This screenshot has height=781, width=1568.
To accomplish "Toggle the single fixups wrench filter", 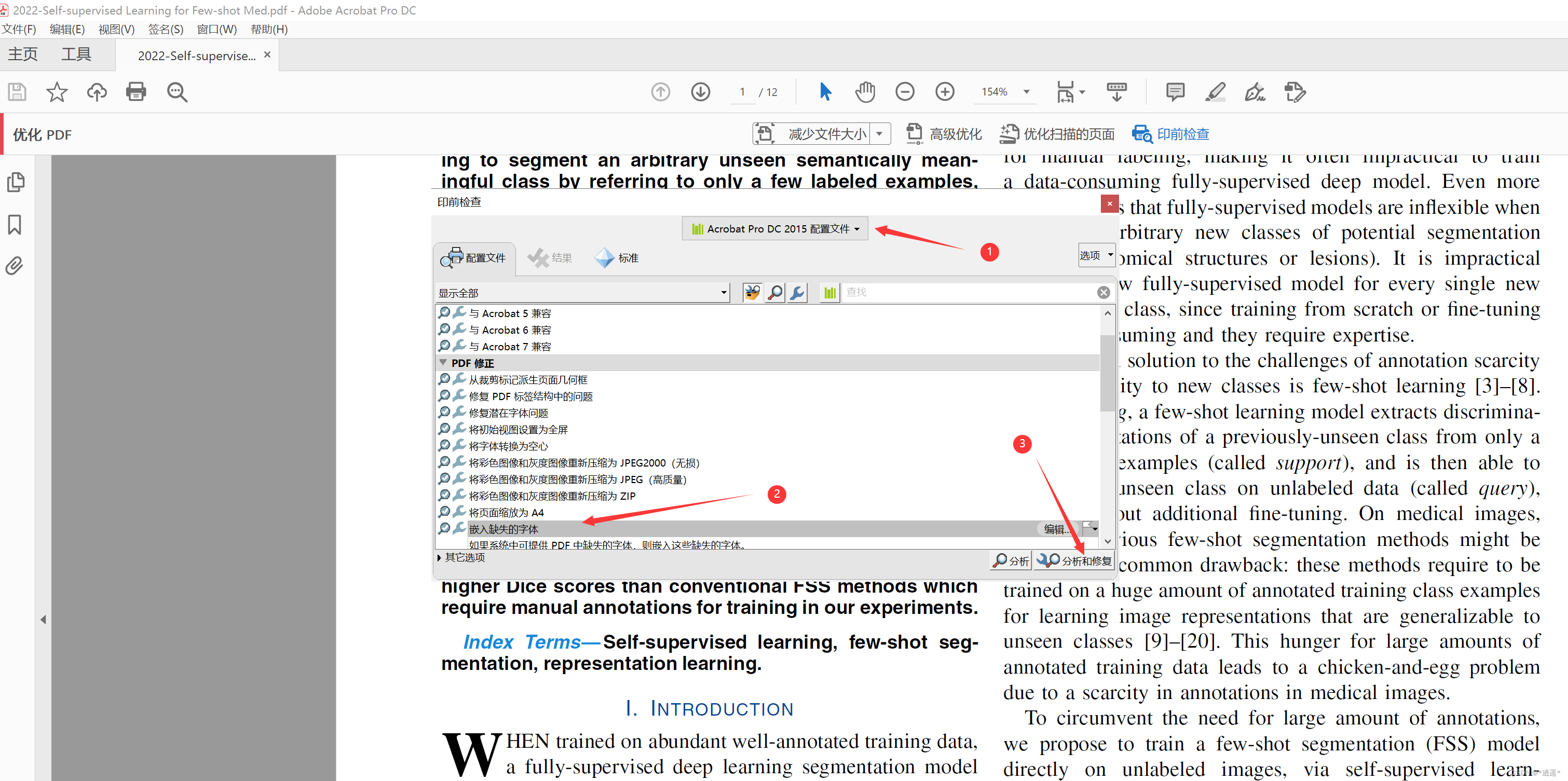I will pos(797,293).
